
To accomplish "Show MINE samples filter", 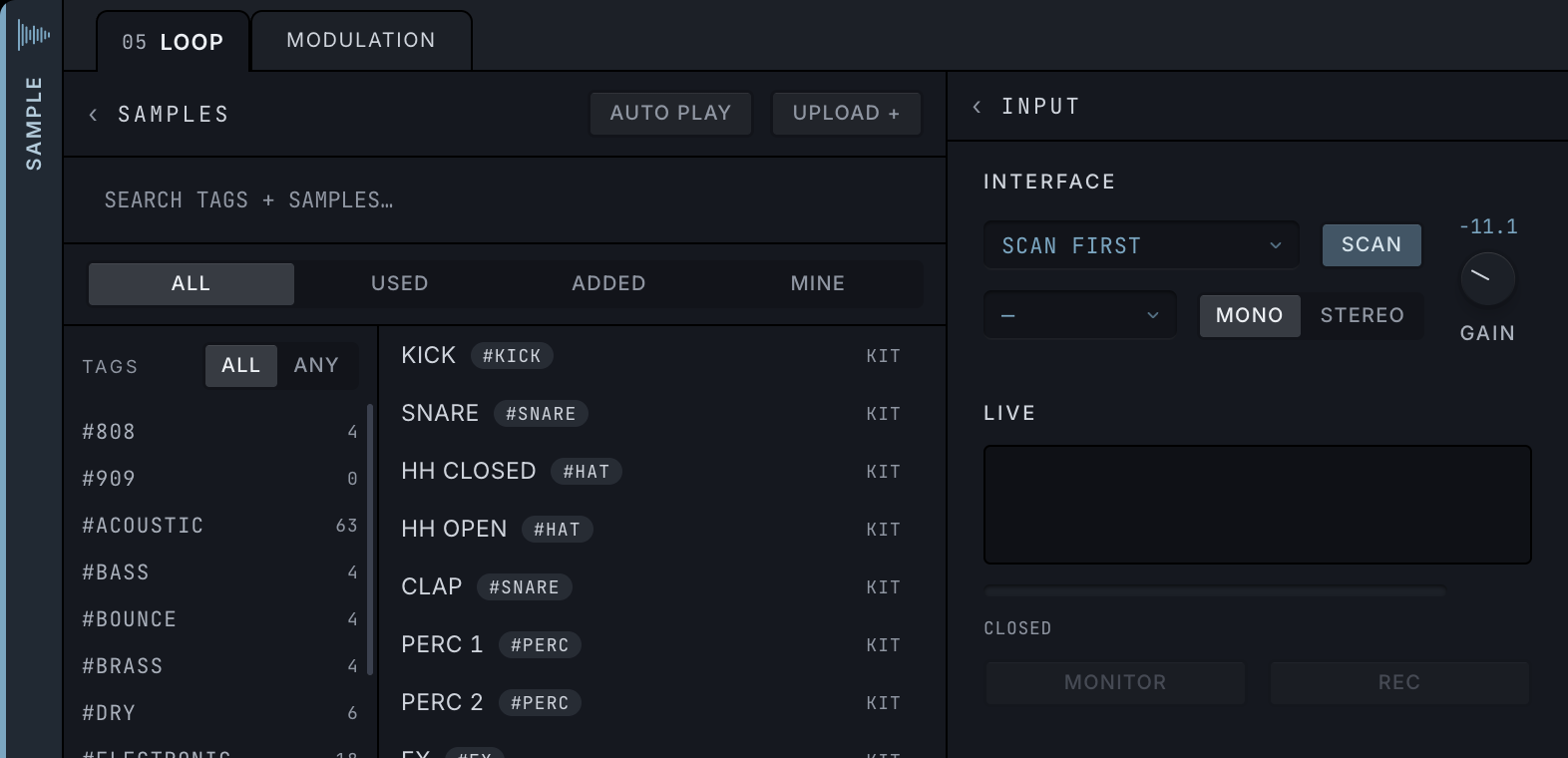I will point(818,284).
